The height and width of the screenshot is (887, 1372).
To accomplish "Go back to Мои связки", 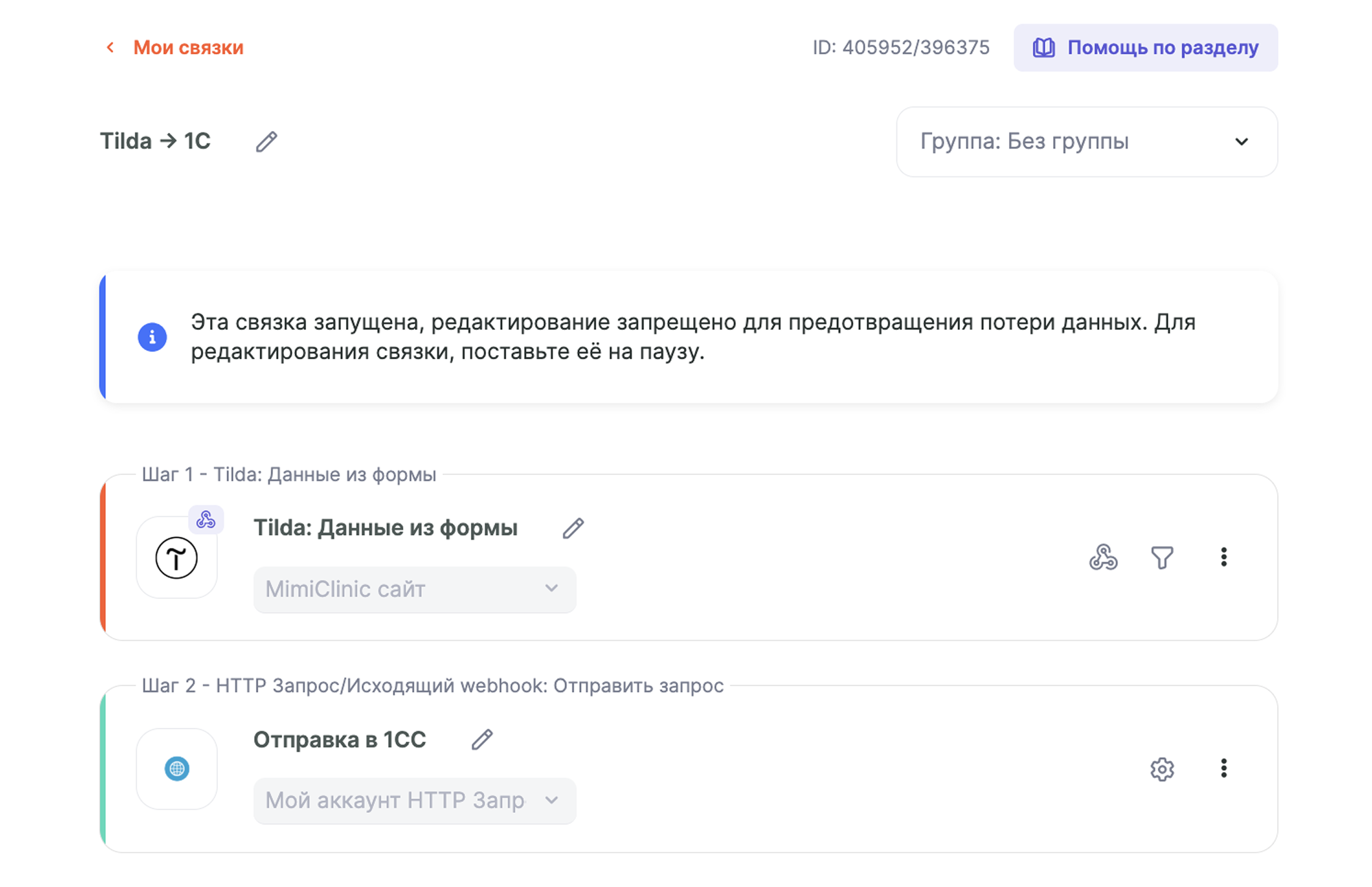I will [x=188, y=48].
